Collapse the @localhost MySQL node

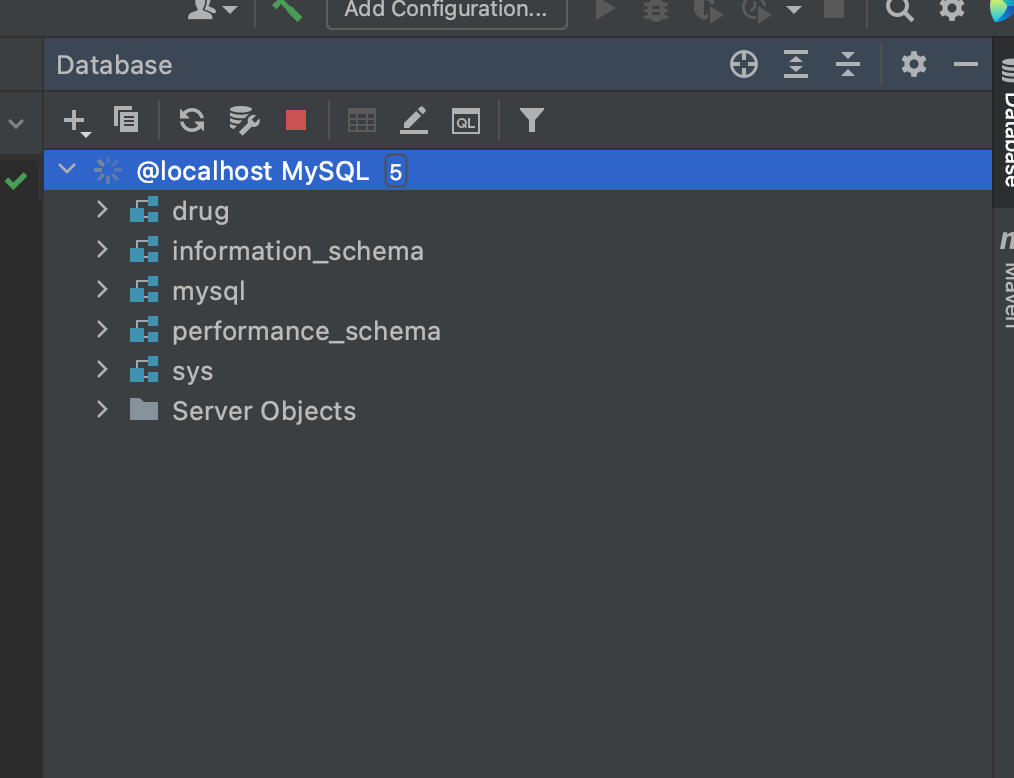tap(67, 169)
